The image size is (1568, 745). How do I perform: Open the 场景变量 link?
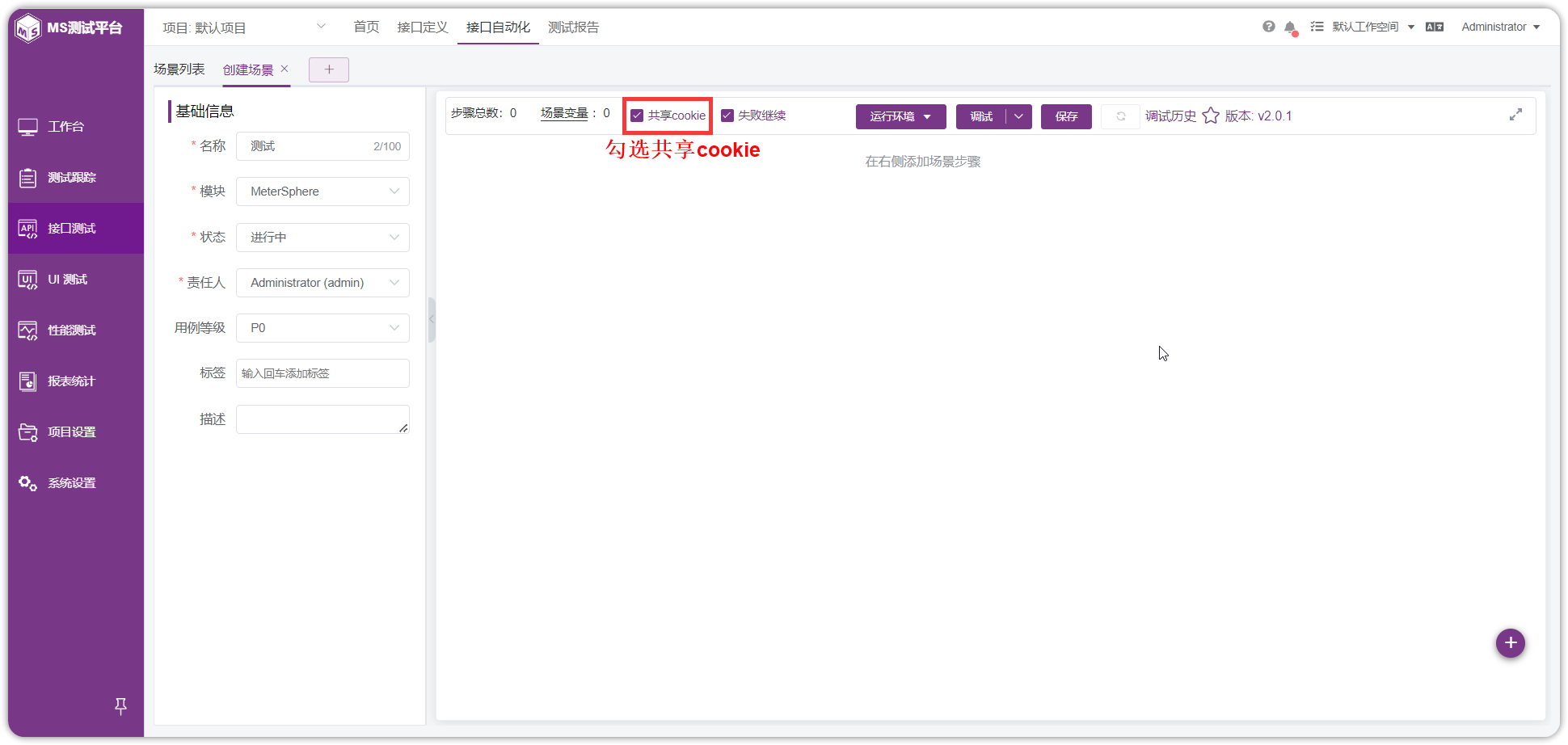564,113
